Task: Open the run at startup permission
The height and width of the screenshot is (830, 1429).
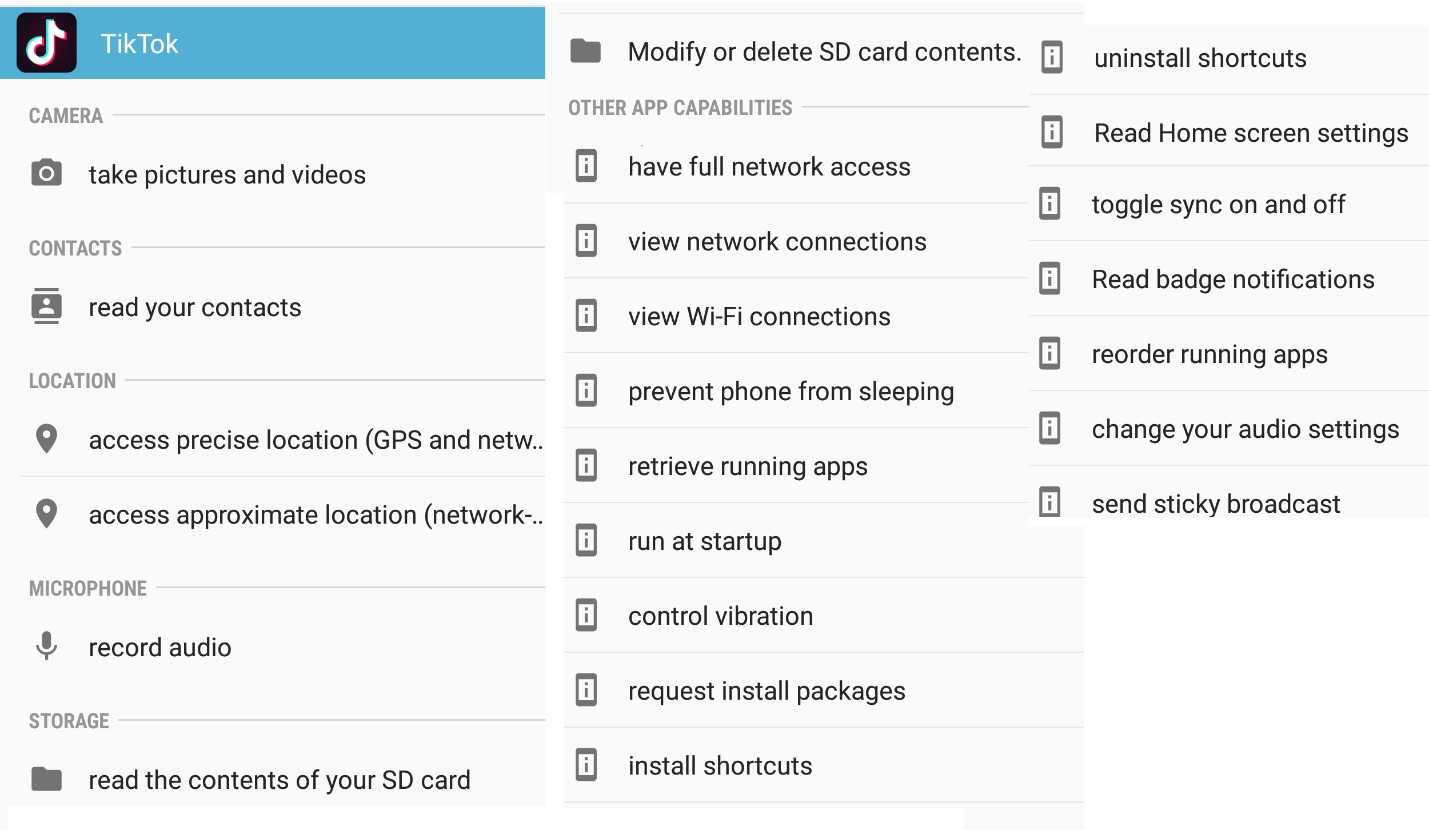Action: [824, 541]
